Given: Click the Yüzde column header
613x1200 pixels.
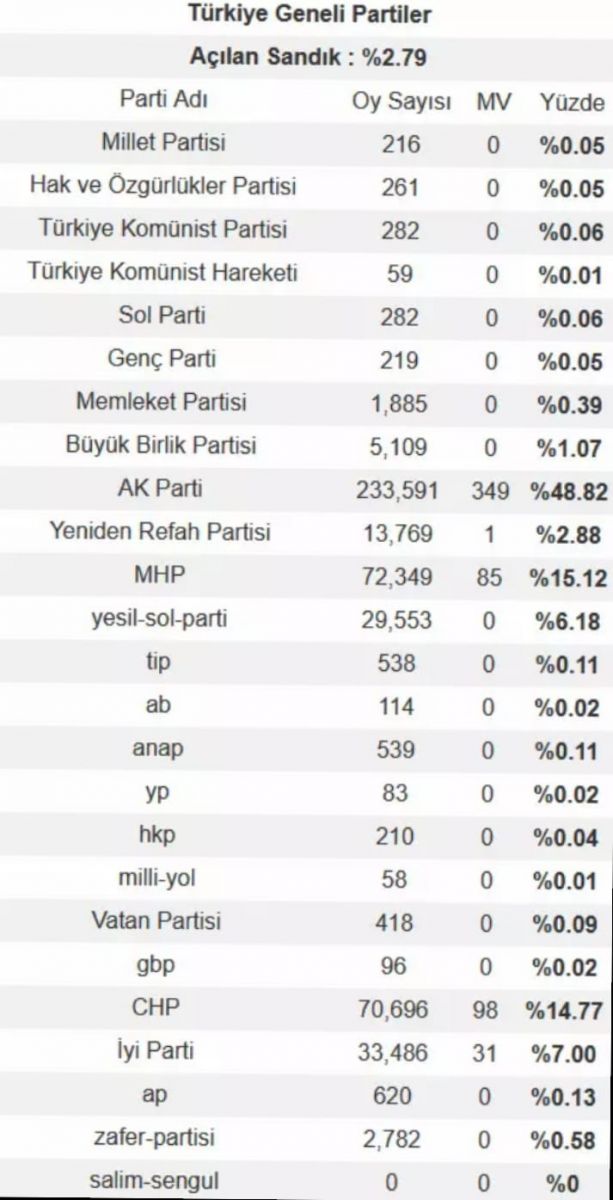Looking at the screenshot, I should 572,102.
